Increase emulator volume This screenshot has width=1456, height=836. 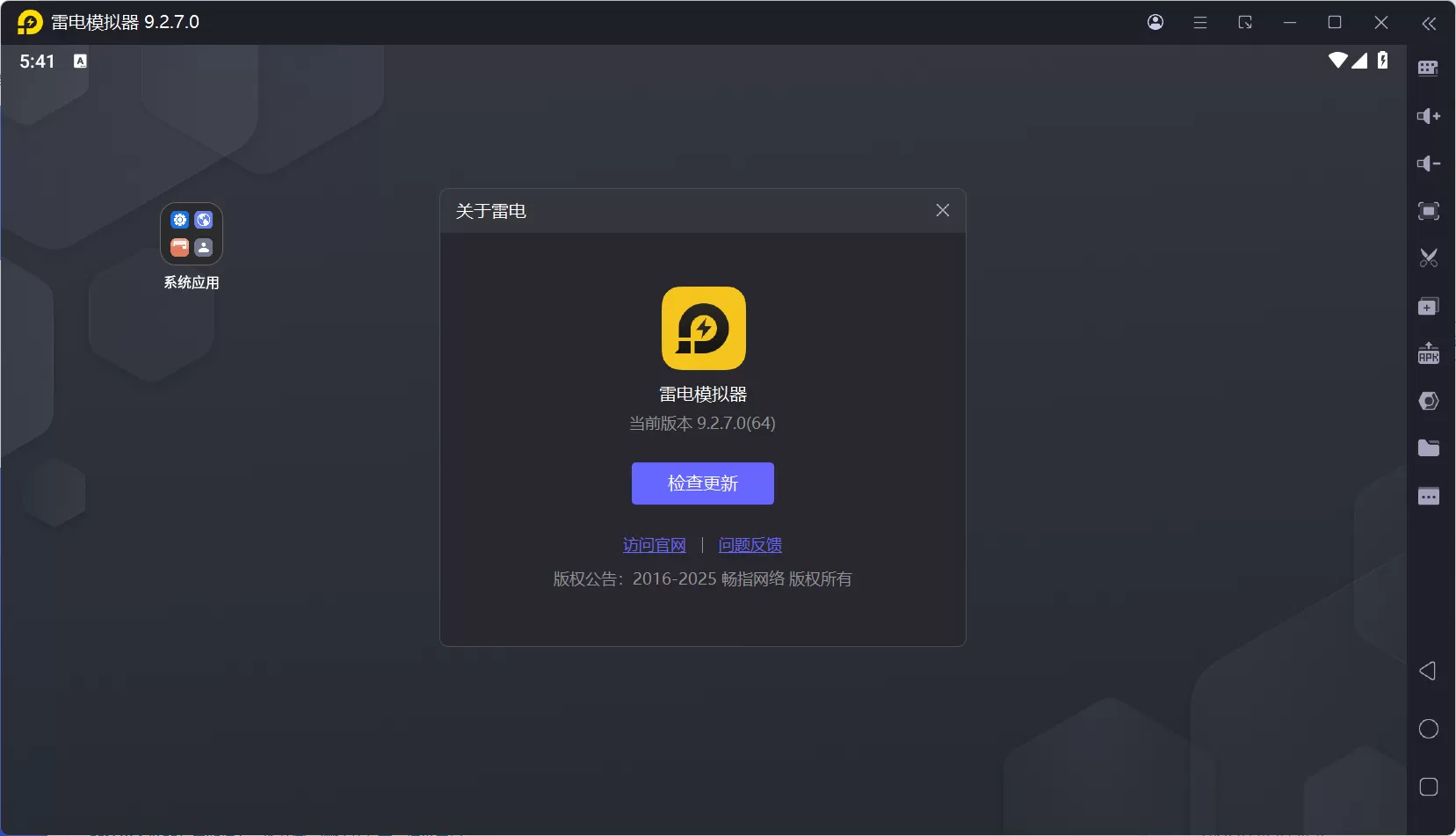click(x=1429, y=115)
